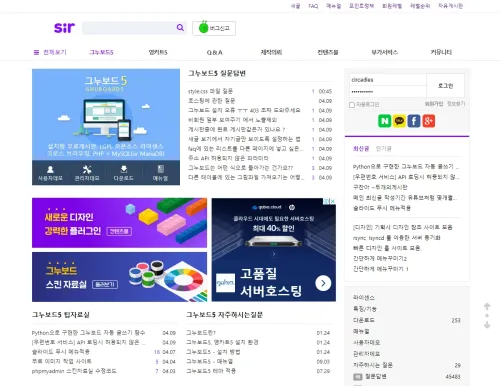
Task: Log in with the red Google+ icon
Action: point(429,121)
